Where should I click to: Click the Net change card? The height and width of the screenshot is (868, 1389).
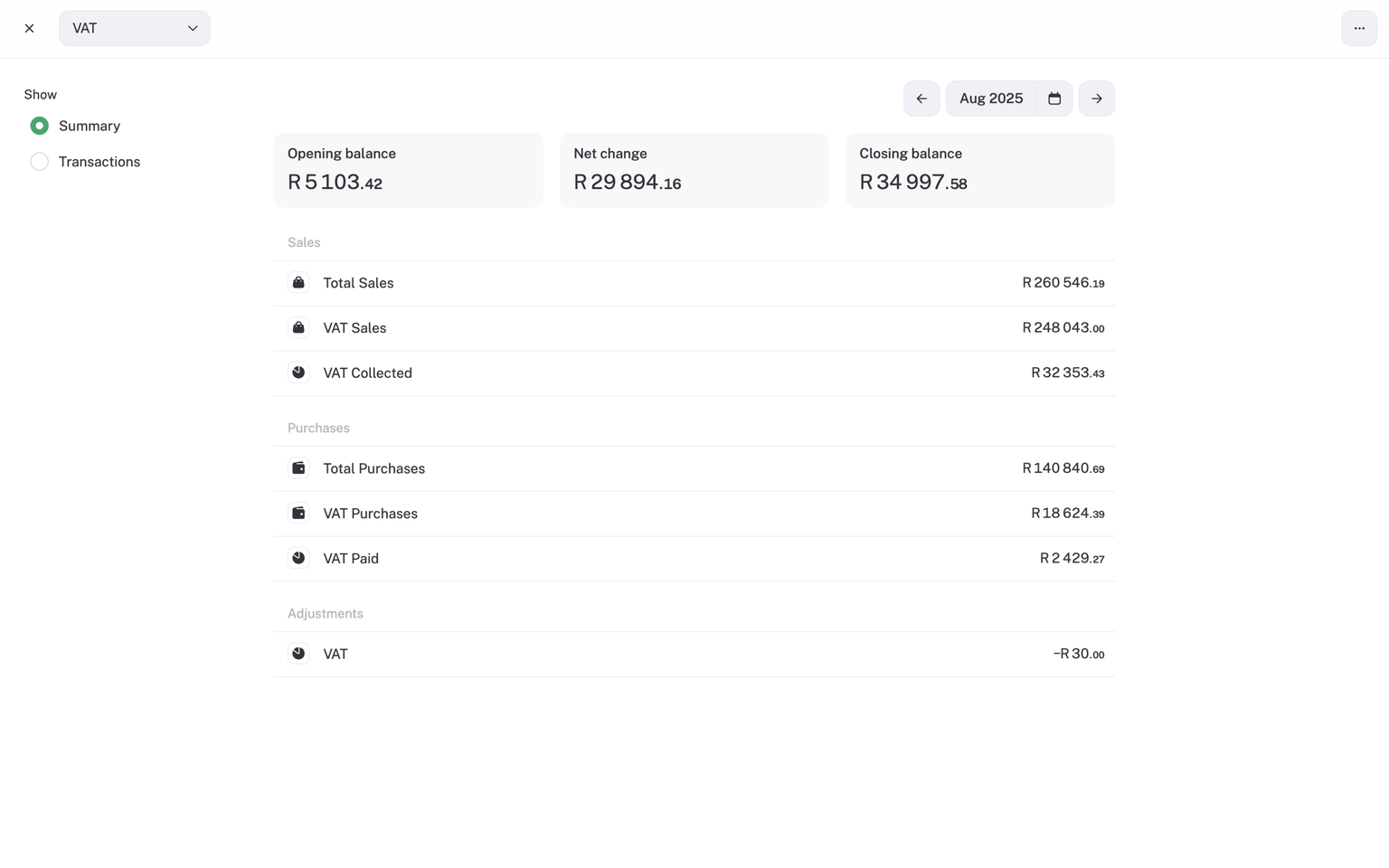(x=694, y=170)
